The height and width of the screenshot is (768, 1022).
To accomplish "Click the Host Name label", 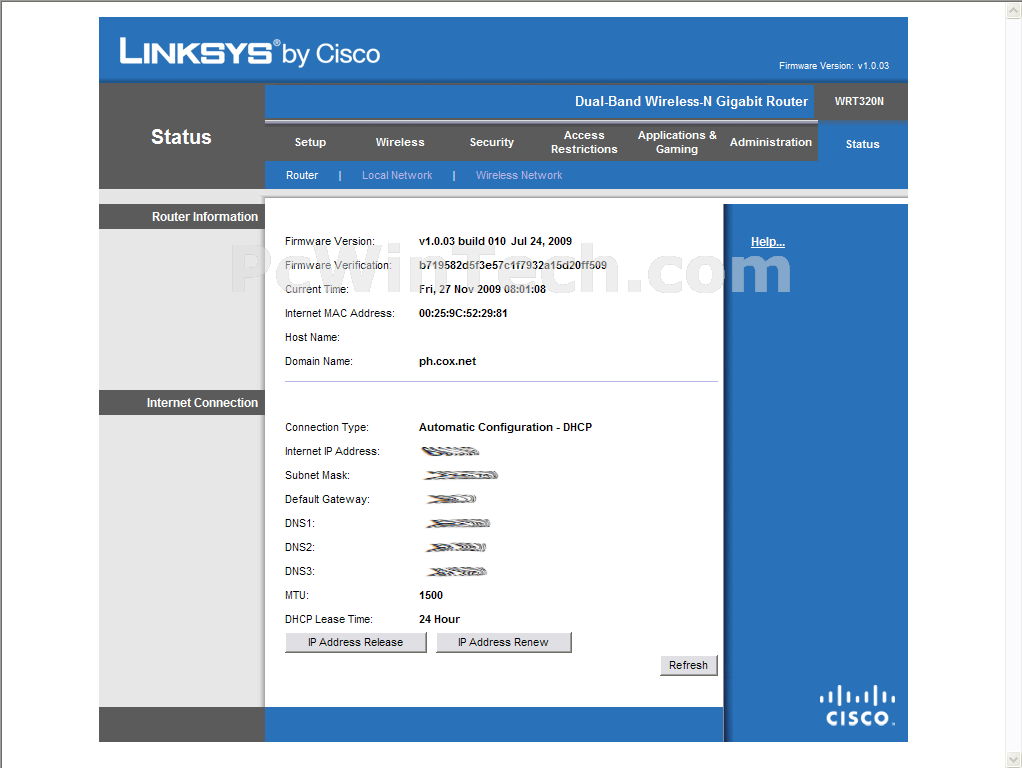I will click(312, 338).
